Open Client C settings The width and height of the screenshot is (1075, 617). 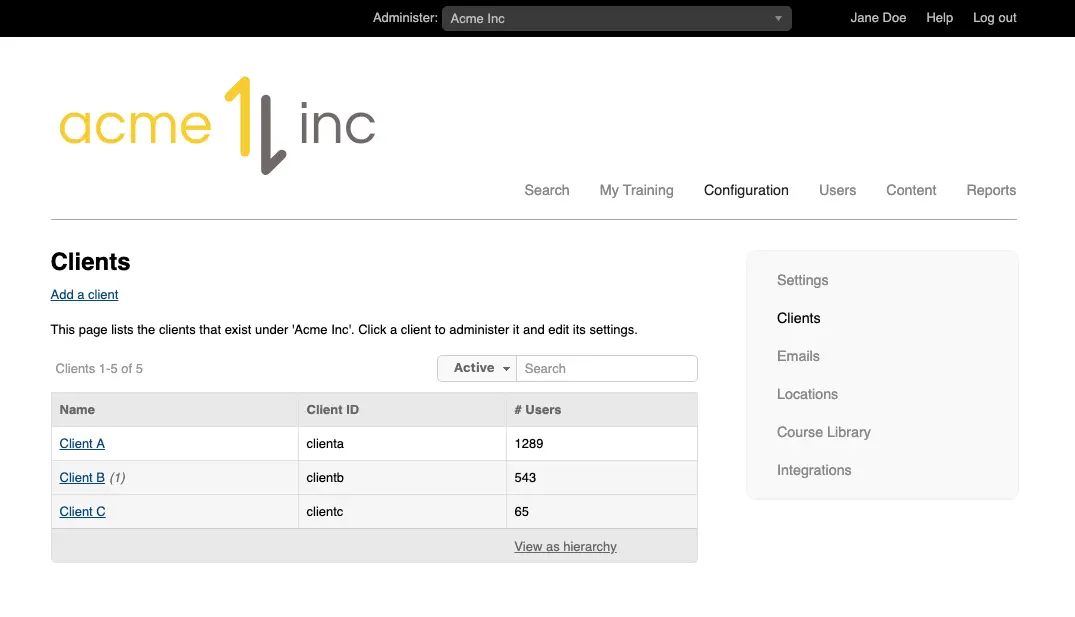click(82, 511)
